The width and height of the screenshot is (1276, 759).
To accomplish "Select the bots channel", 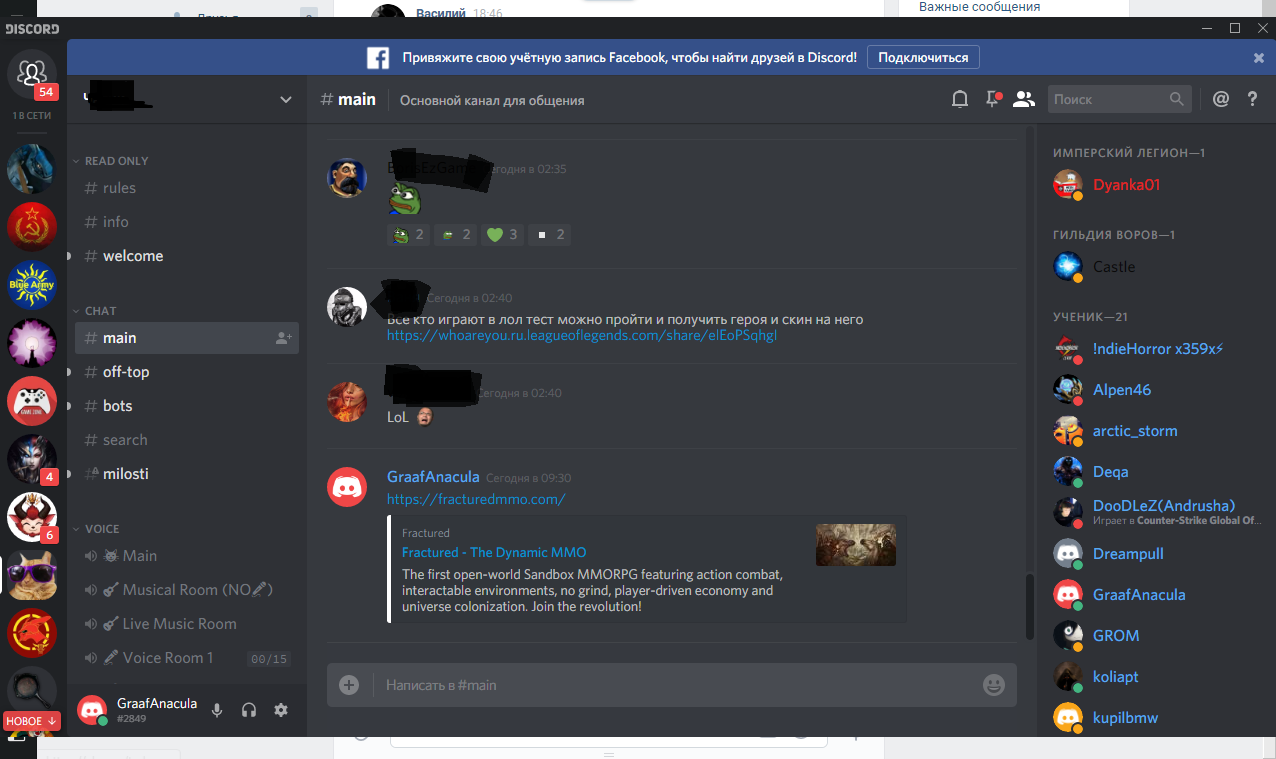I will click(187, 406).
